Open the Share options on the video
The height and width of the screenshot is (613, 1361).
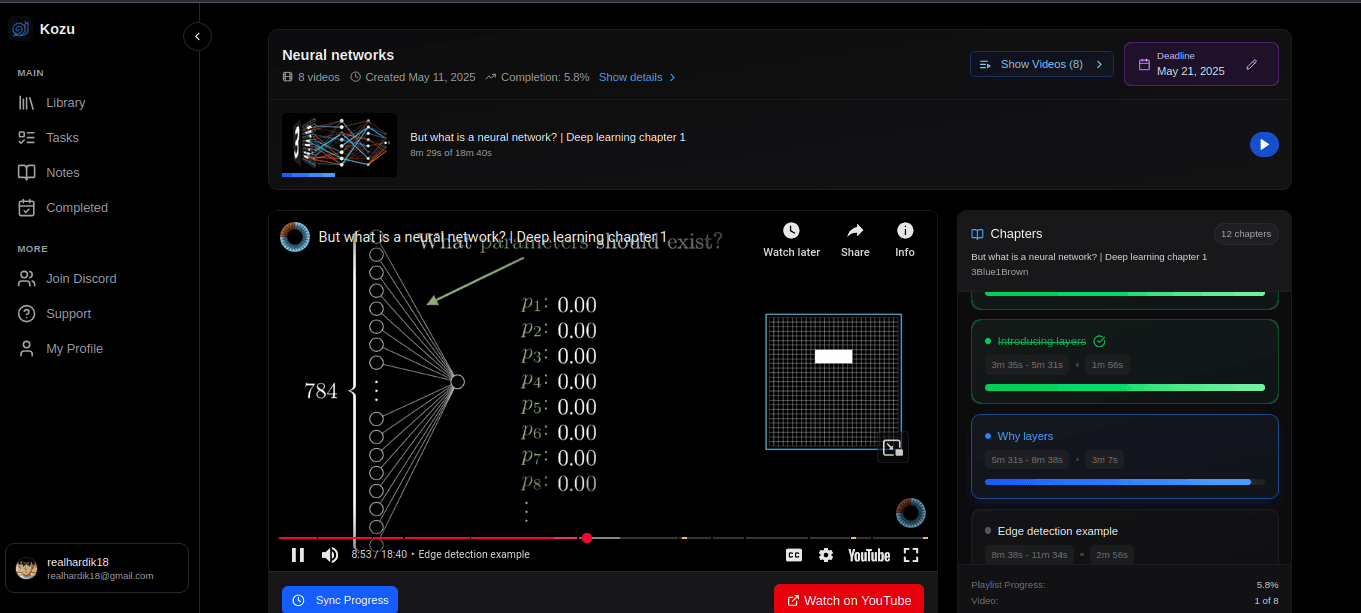855,240
